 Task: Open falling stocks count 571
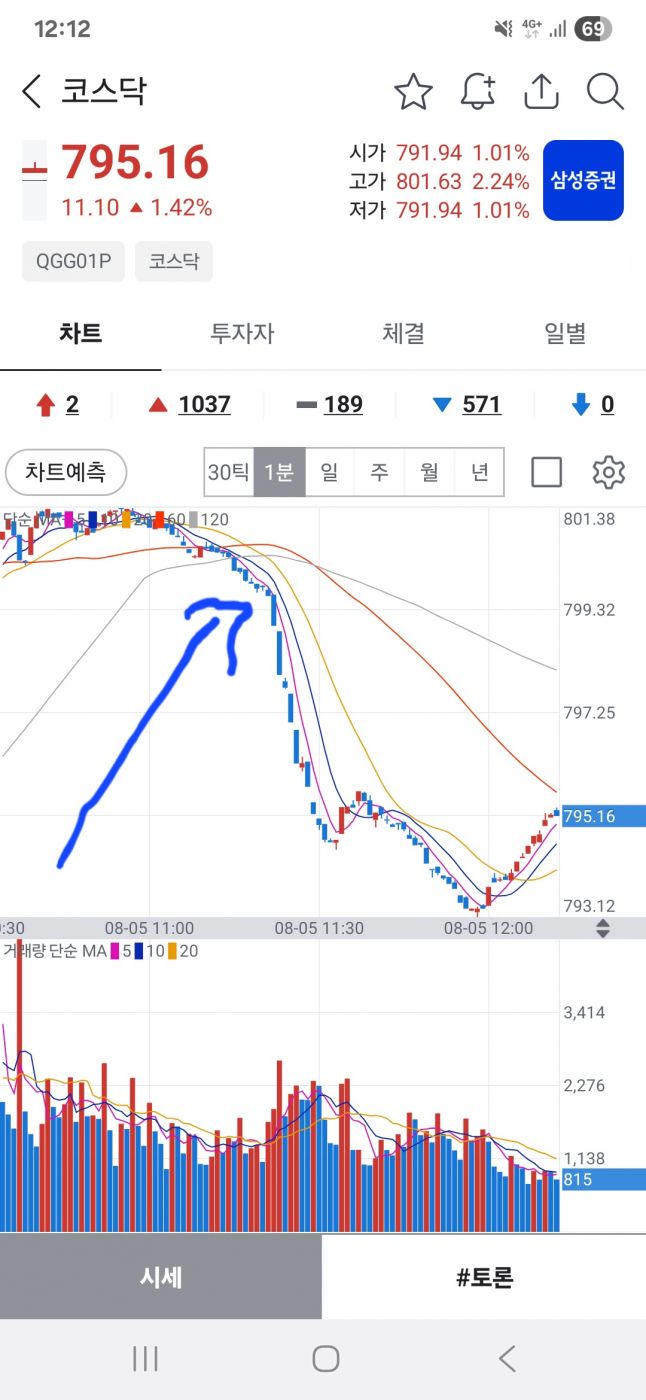coord(481,405)
